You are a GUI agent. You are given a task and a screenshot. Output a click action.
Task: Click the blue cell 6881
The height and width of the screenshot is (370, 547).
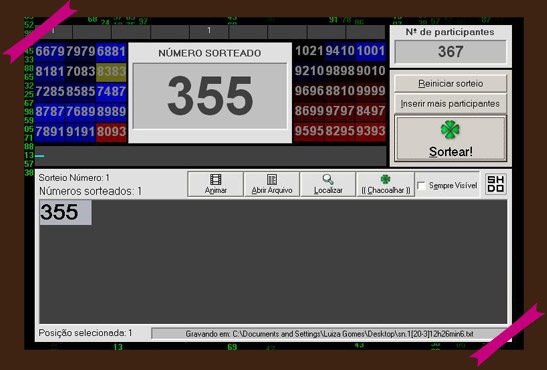[x=111, y=52]
